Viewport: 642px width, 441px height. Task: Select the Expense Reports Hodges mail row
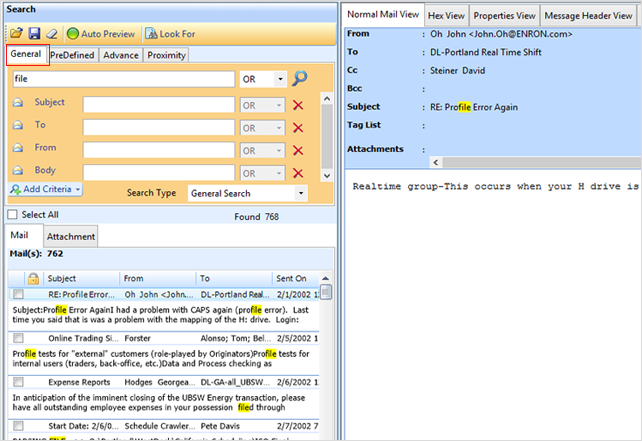pyautogui.click(x=163, y=382)
